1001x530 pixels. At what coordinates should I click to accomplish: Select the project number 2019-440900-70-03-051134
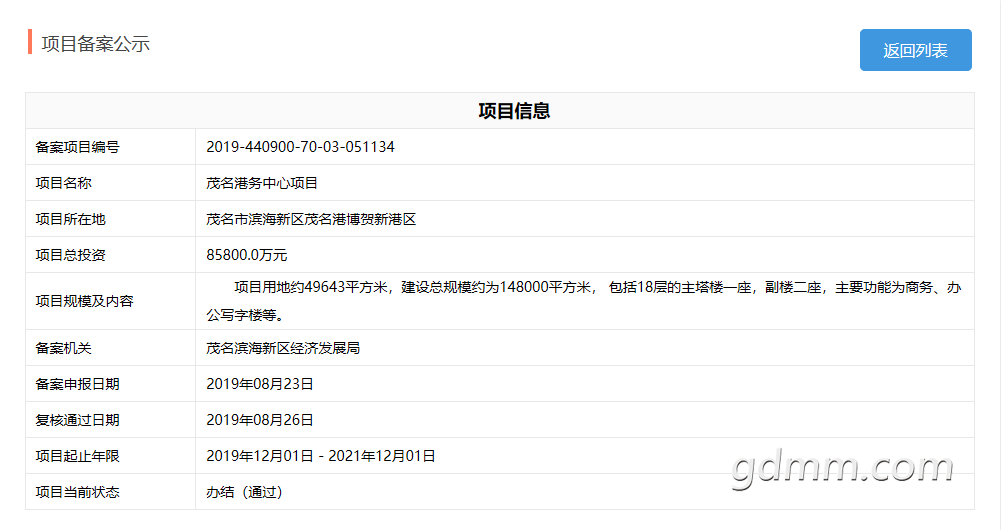point(300,147)
